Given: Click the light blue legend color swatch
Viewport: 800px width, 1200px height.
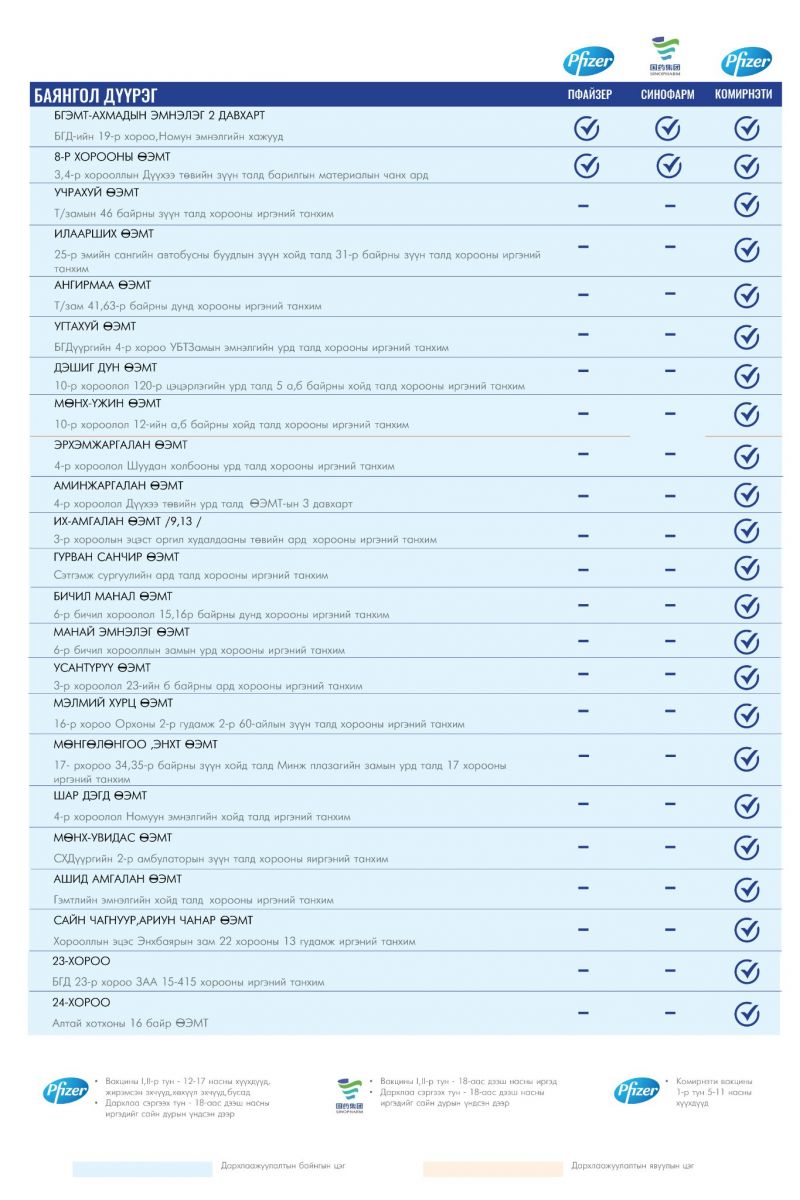Looking at the screenshot, I should (142, 1168).
